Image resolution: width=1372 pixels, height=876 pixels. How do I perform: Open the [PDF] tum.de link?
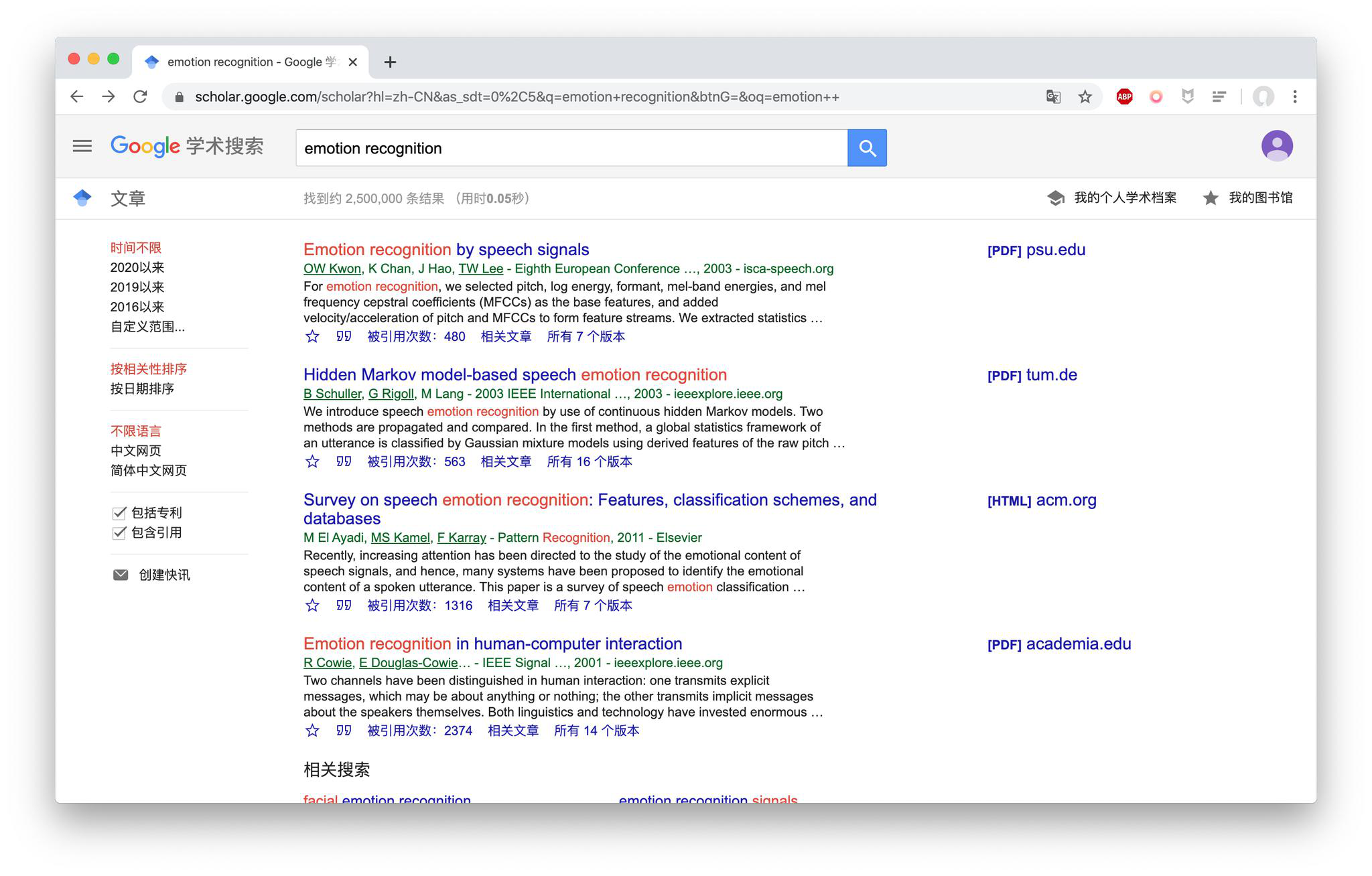[x=1032, y=376]
